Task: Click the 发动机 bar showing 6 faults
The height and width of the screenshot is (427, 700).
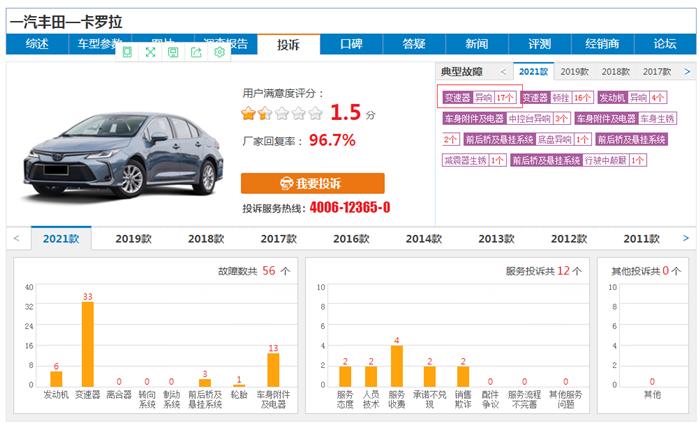Action: 56,379
